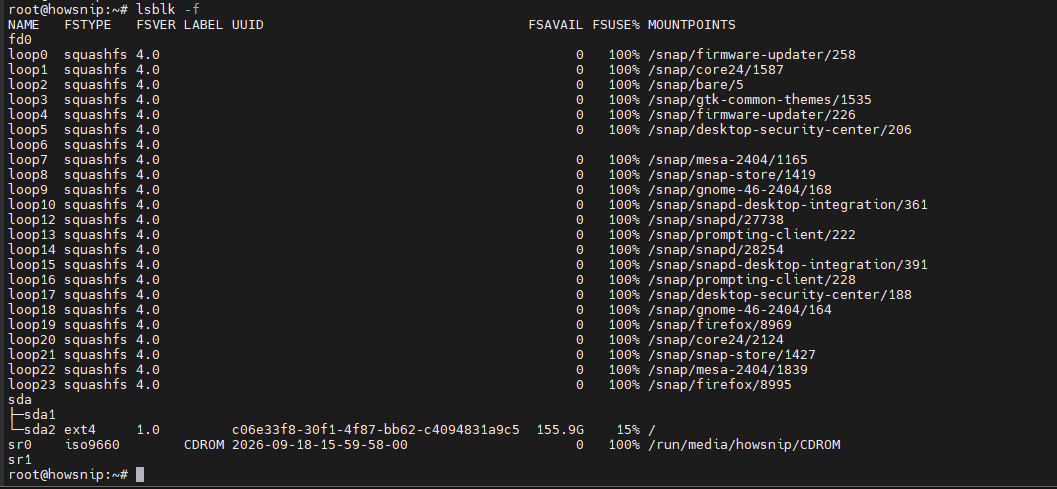Click the CDROM label
Viewport: 1057px width, 489px height.
click(x=204, y=444)
